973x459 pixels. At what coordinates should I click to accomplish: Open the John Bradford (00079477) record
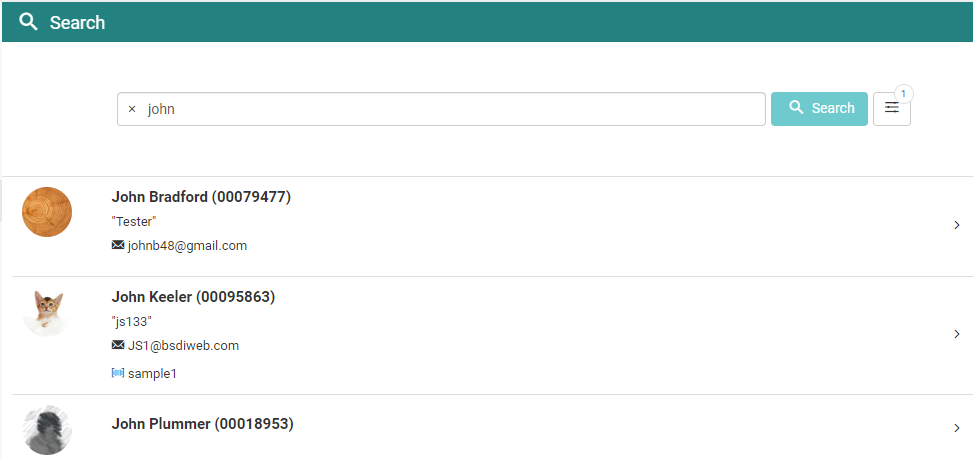click(201, 197)
